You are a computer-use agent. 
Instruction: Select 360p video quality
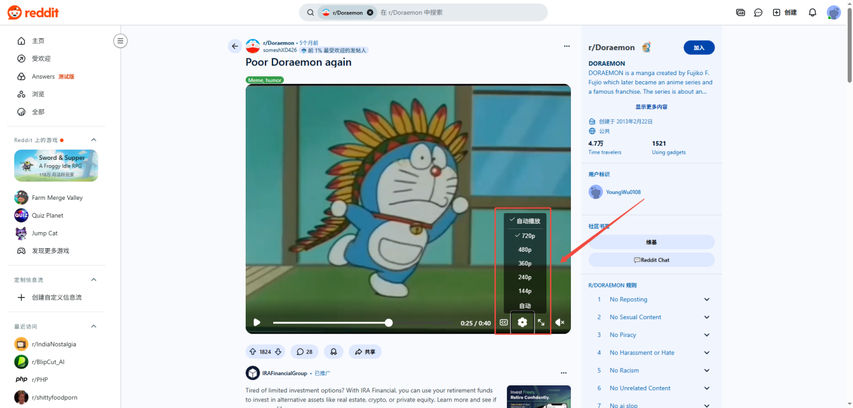click(525, 264)
